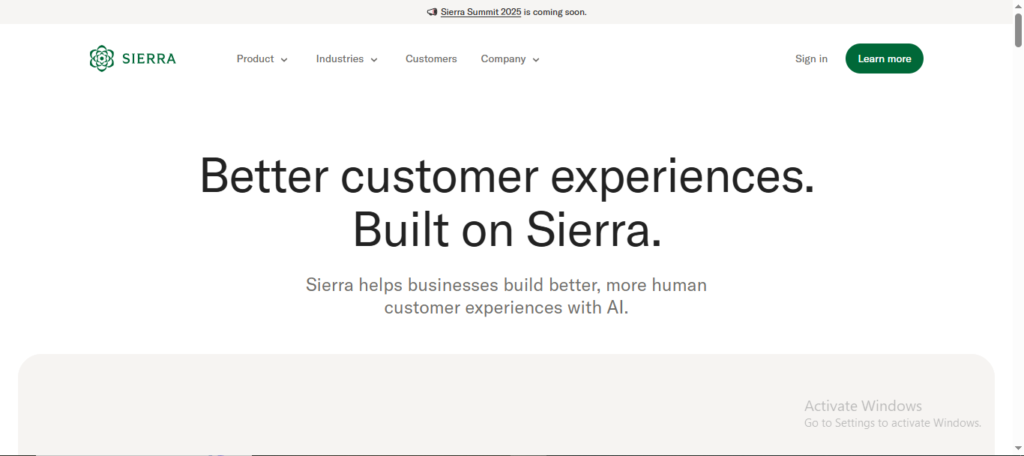Click the megaphone icon in announcement banner
Screen dimensions: 1024x456
coord(432,12)
